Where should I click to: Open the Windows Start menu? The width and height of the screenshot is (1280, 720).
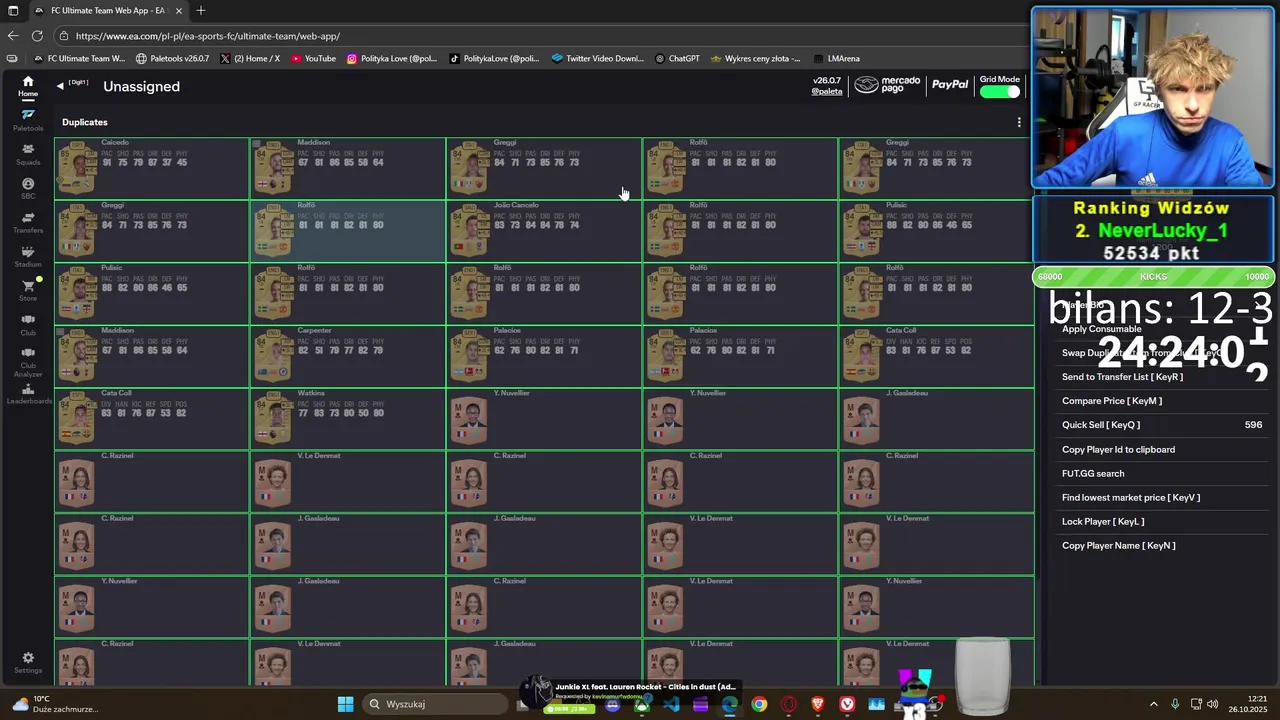click(345, 704)
